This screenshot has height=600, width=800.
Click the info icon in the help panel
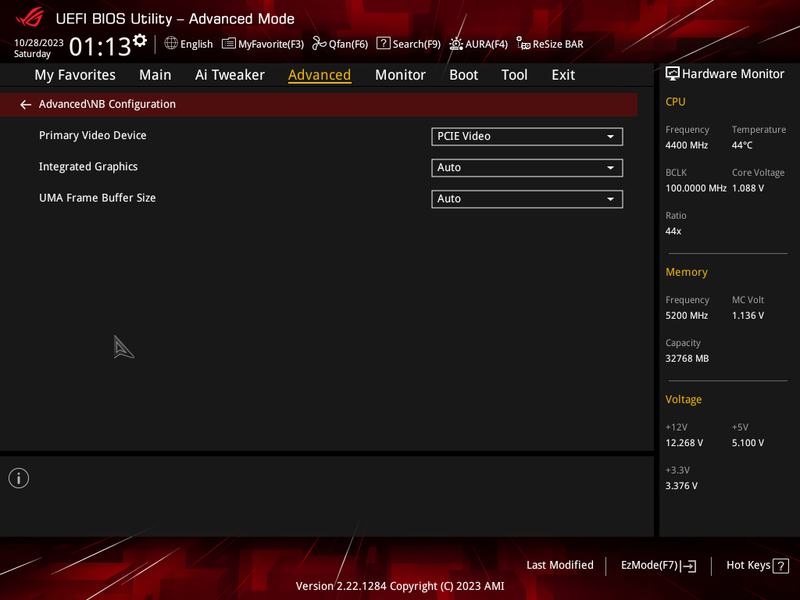[19, 478]
